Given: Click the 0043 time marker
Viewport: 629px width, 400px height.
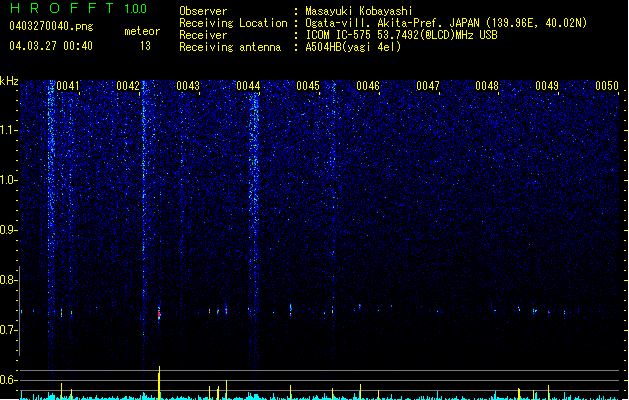Looking at the screenshot, I should pos(188,86).
